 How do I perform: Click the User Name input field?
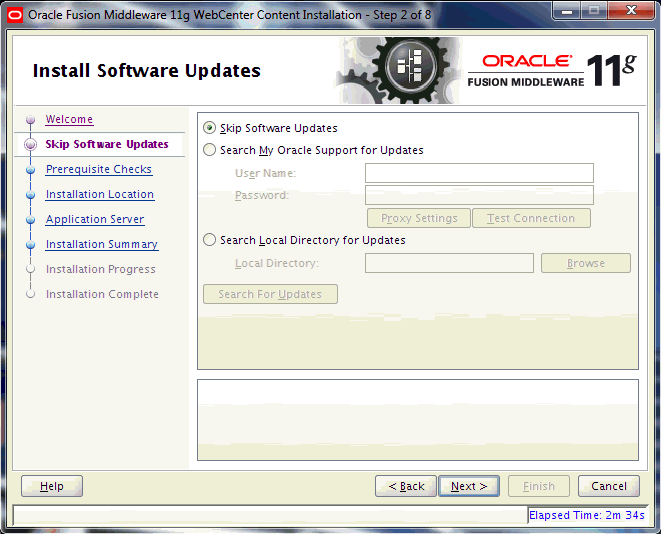(479, 173)
